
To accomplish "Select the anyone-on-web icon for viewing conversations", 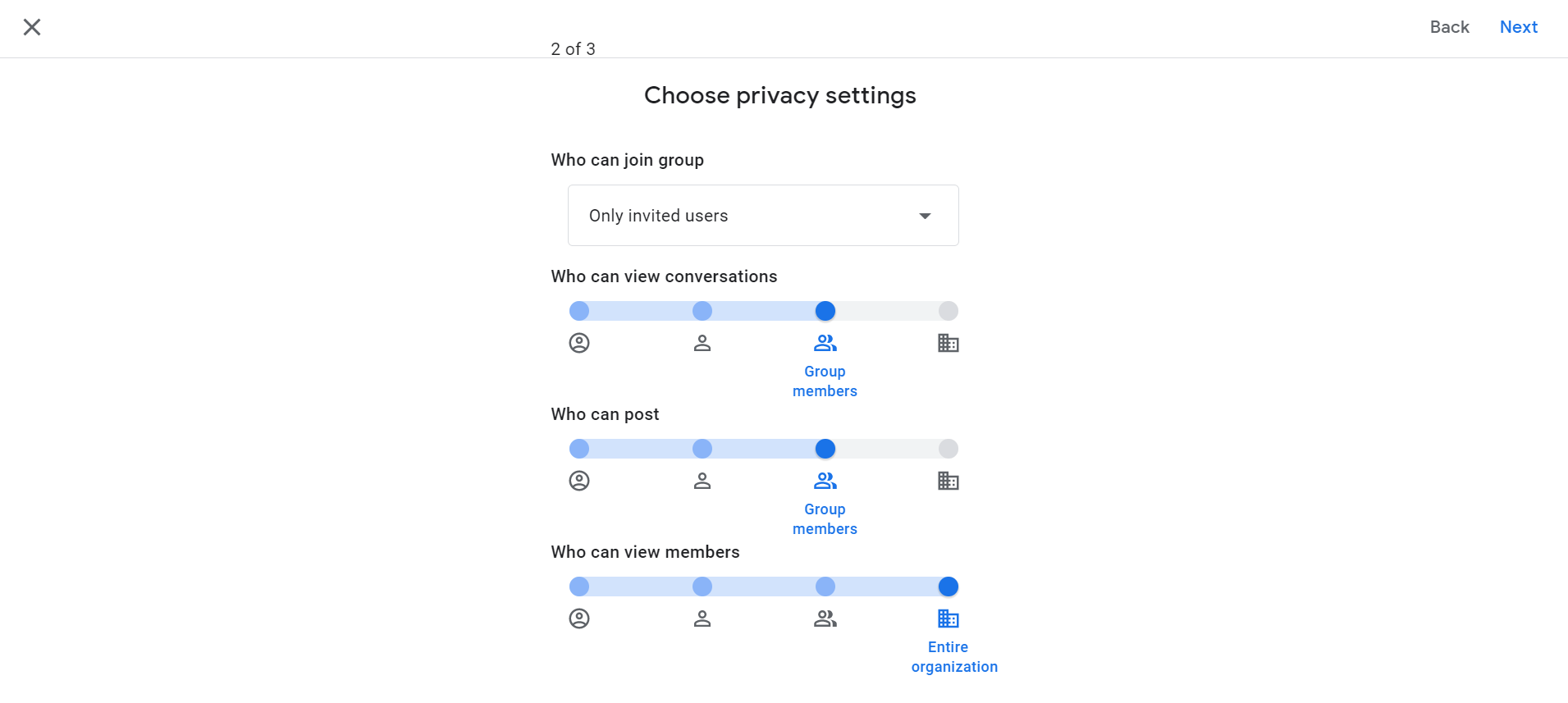I will (x=579, y=342).
